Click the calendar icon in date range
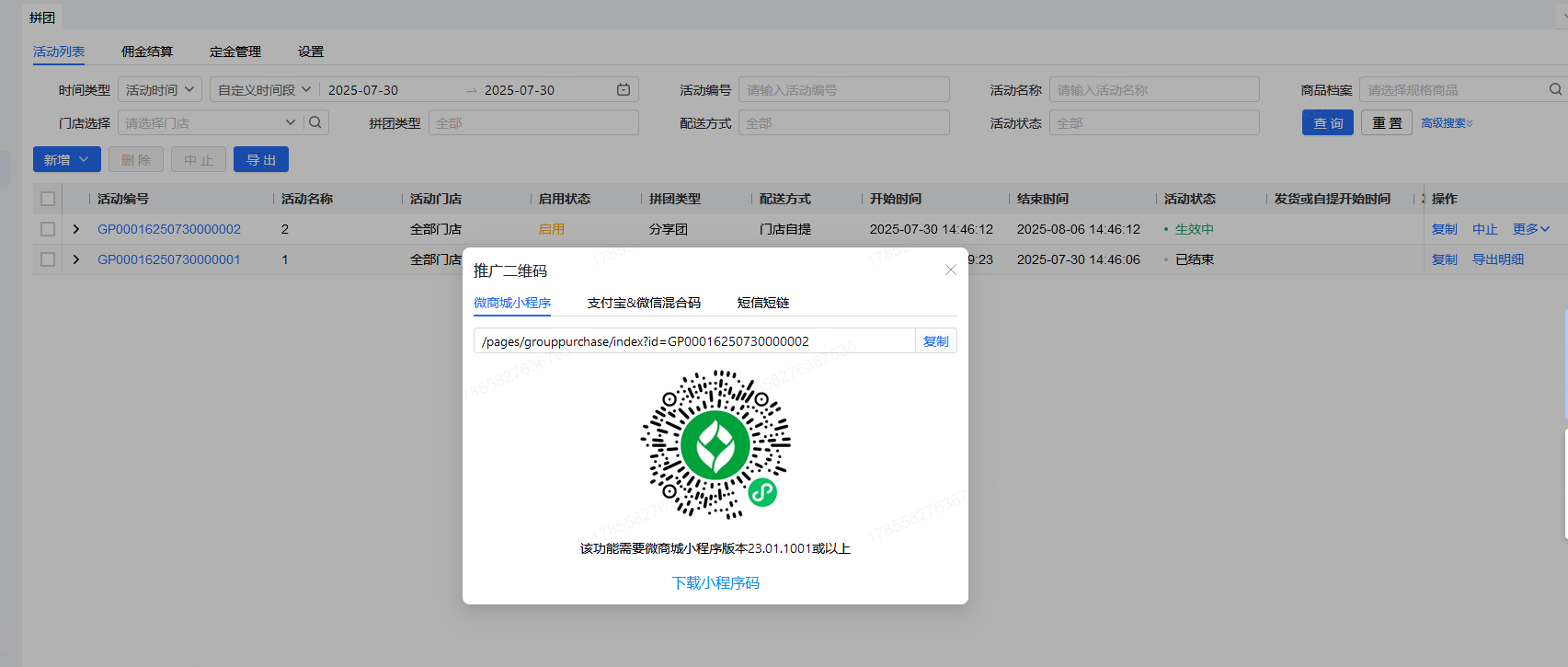Image resolution: width=1568 pixels, height=667 pixels. click(624, 89)
